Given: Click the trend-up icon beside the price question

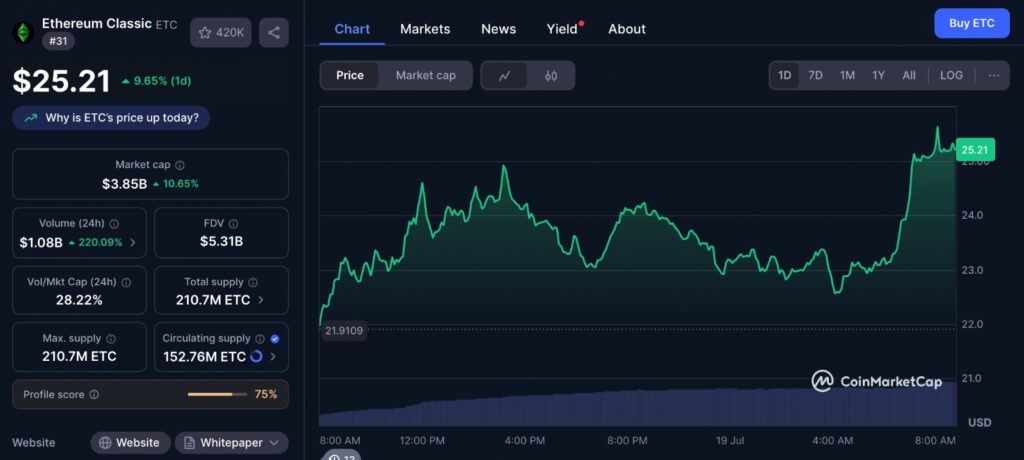Looking at the screenshot, I should click(x=31, y=118).
